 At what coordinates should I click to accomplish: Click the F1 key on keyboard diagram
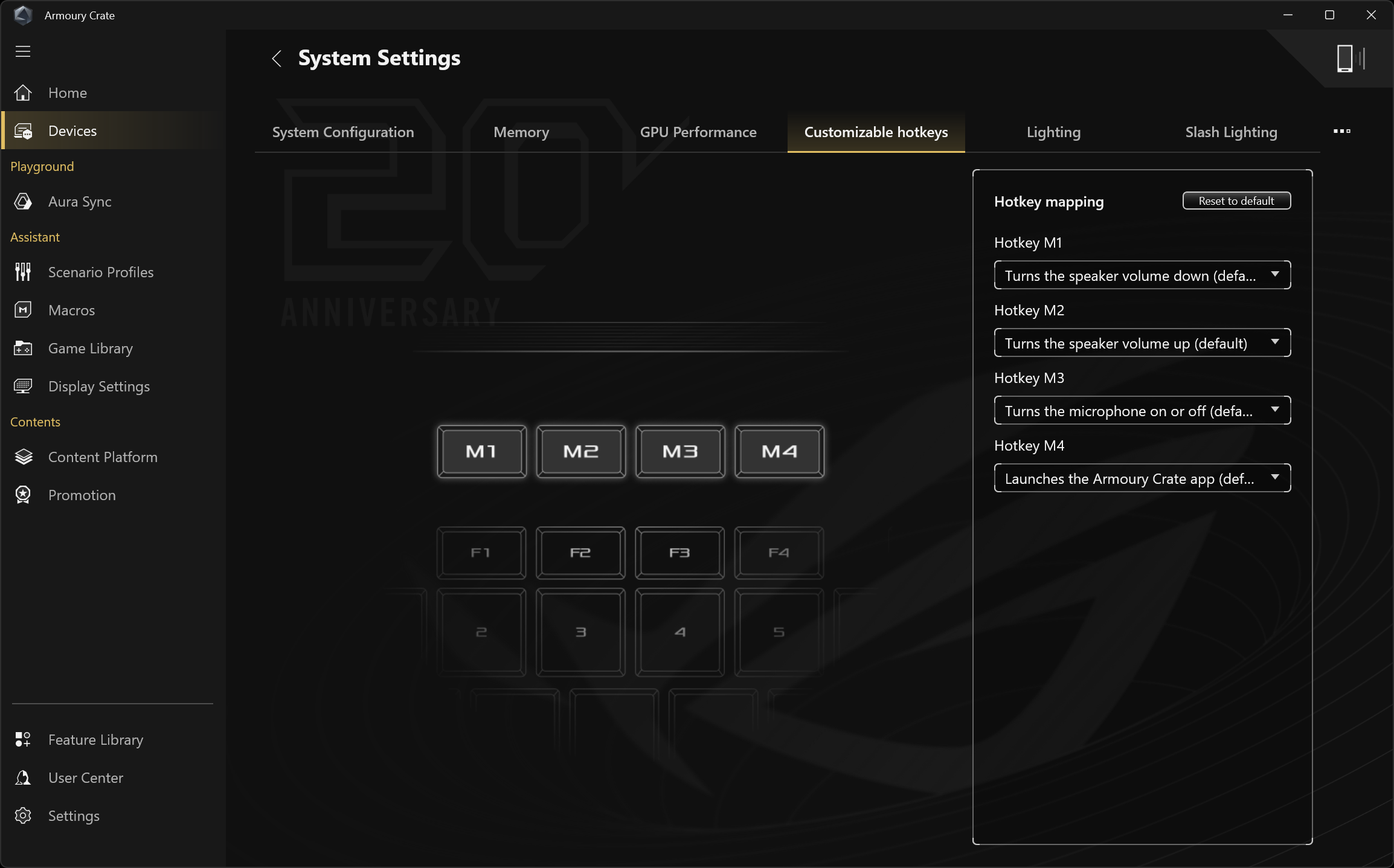coord(481,553)
